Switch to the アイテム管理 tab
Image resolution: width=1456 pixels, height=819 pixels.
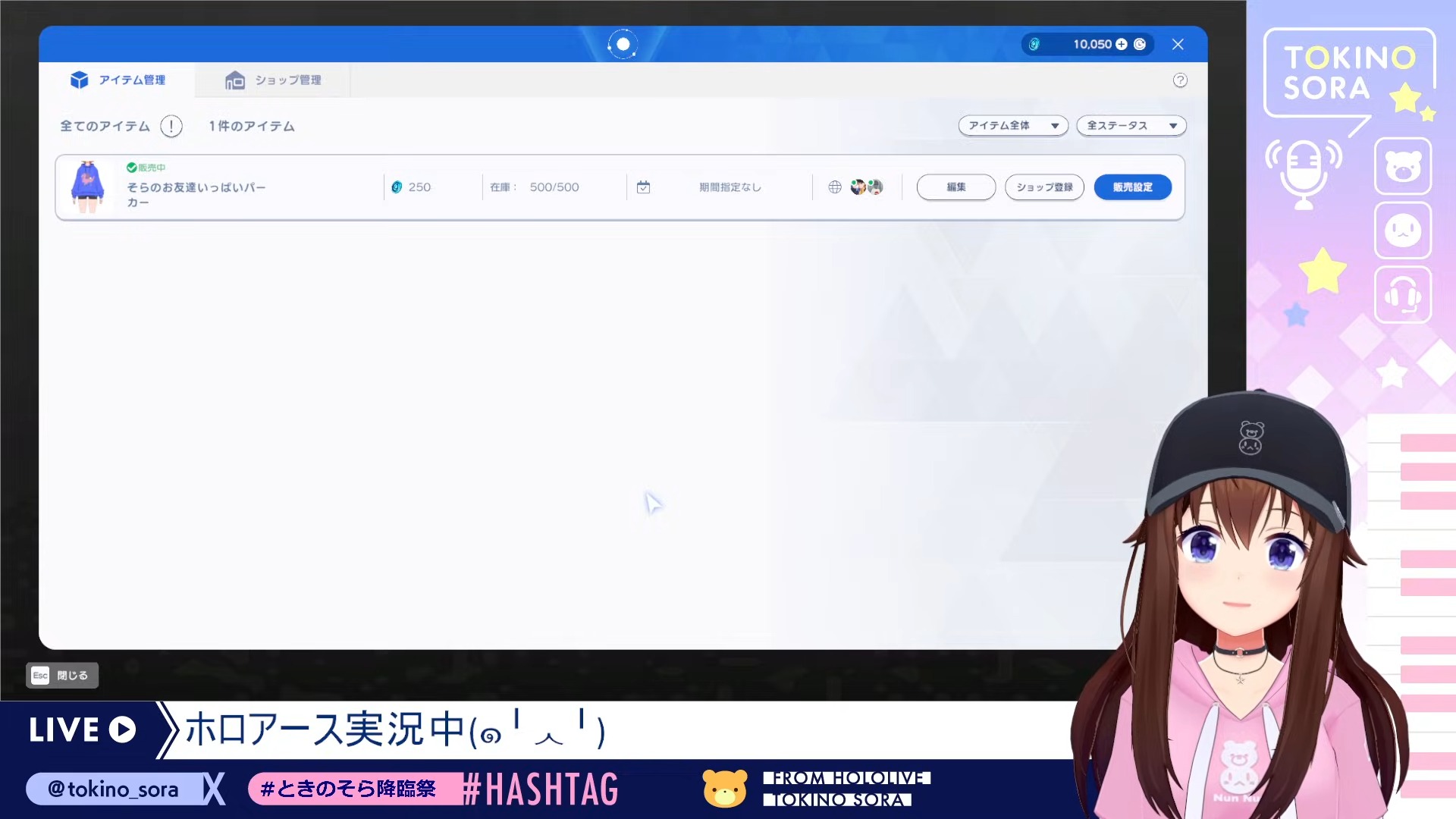pyautogui.click(x=118, y=80)
